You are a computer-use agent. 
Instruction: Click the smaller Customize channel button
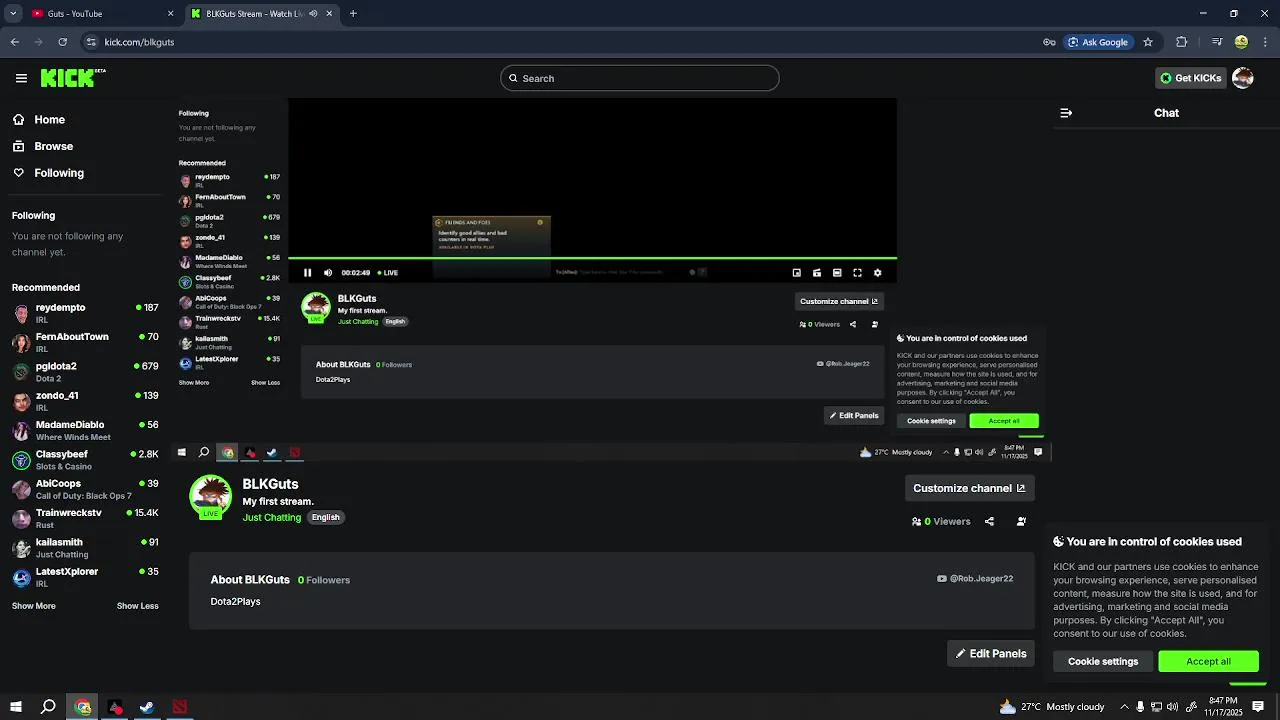(x=839, y=301)
